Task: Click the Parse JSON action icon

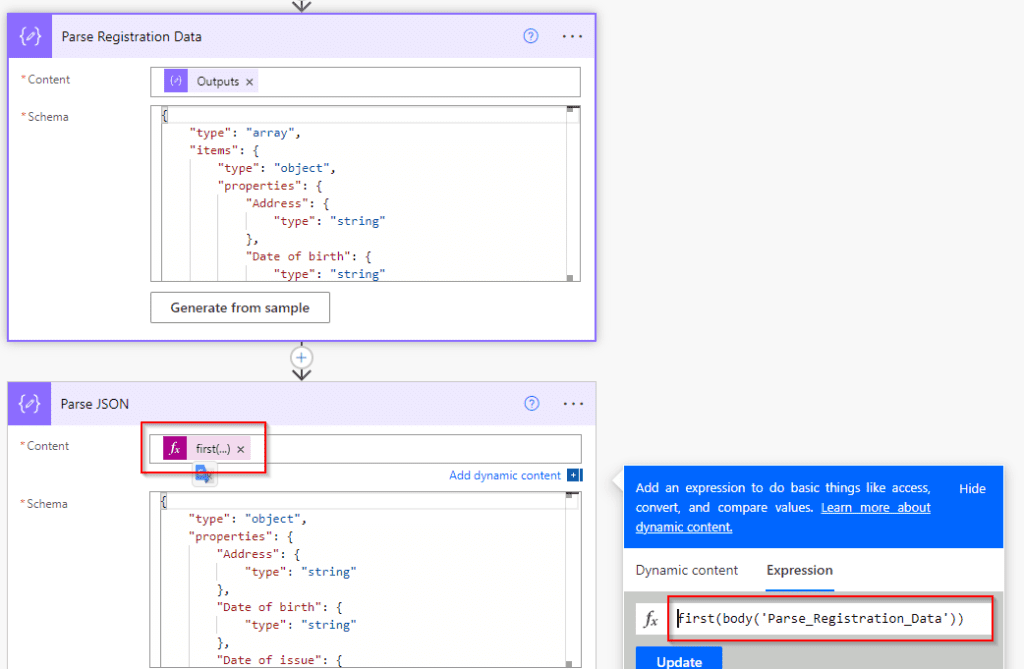Action: (x=29, y=403)
